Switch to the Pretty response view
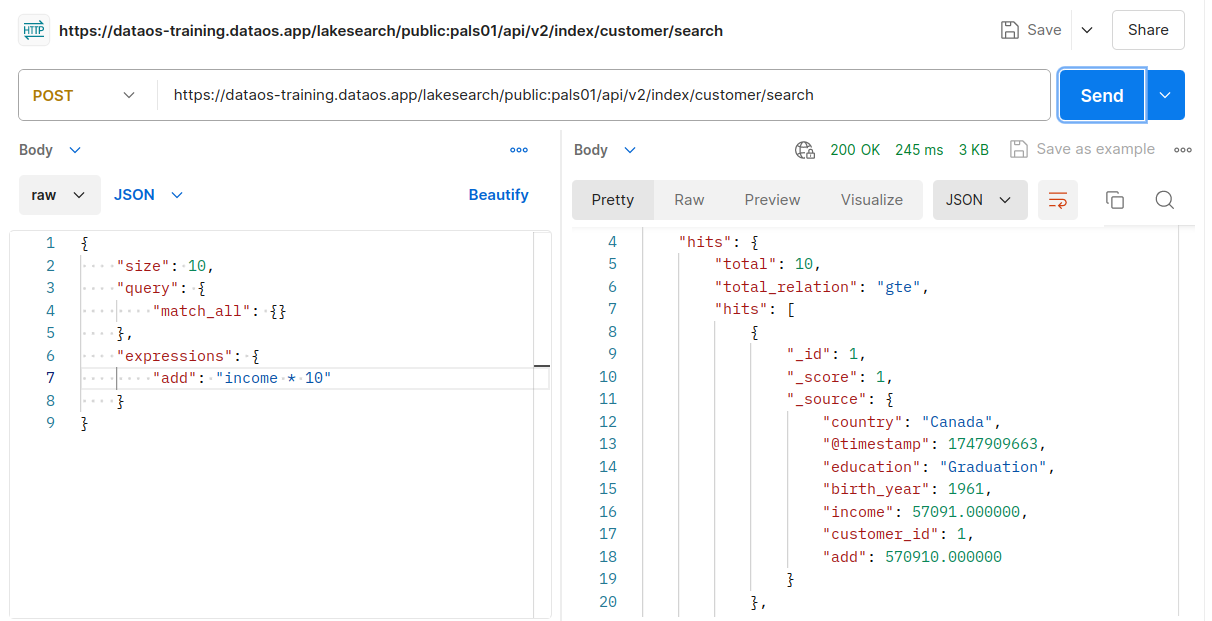Viewport: 1212px width, 621px height. tap(613, 200)
